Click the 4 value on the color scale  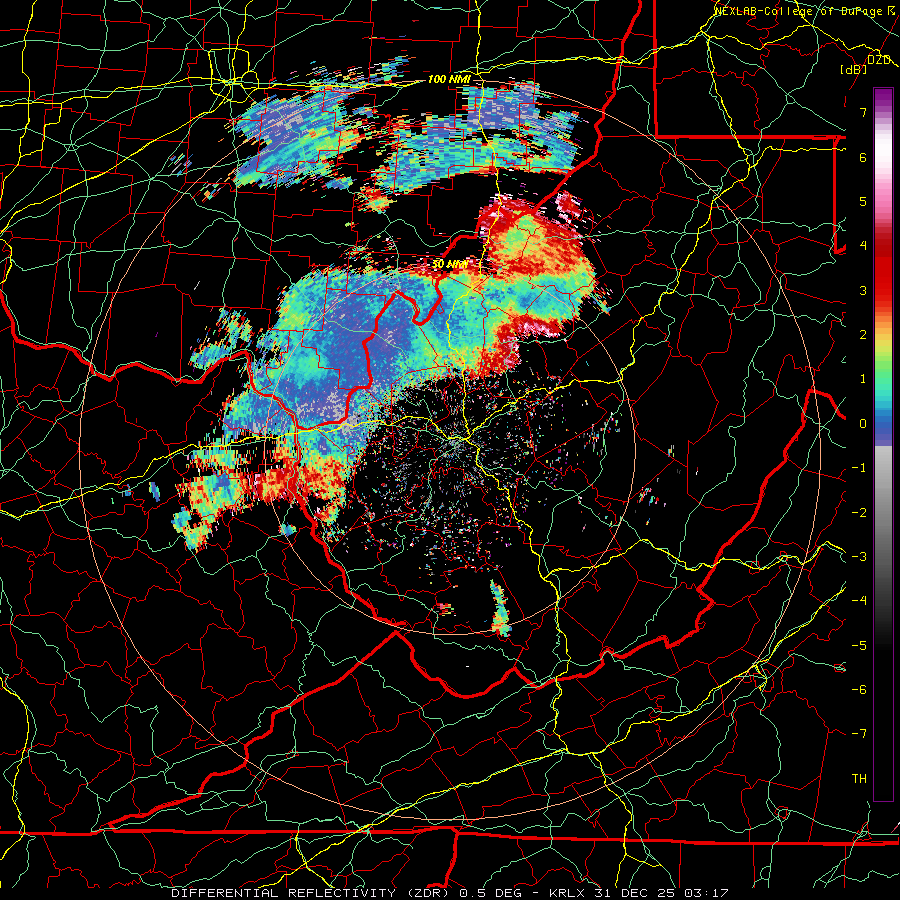point(863,246)
